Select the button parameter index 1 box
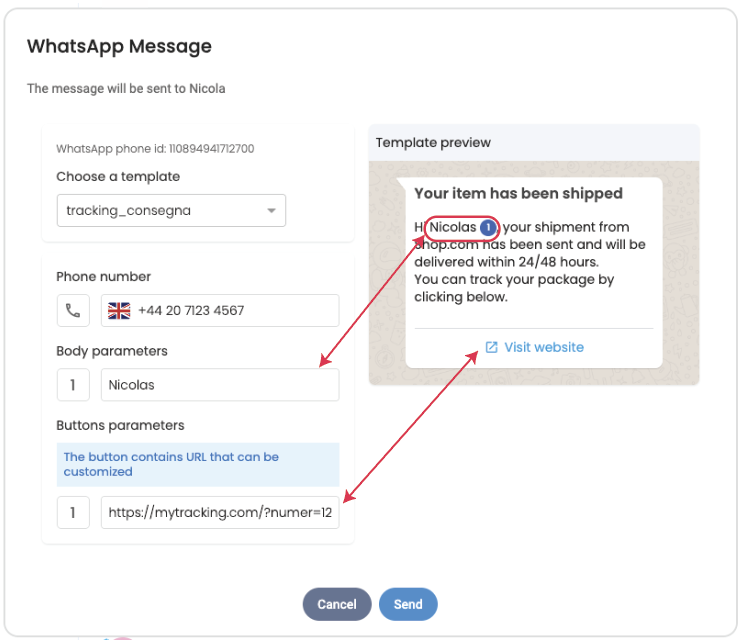Viewport: 740px width, 640px height. 73,514
